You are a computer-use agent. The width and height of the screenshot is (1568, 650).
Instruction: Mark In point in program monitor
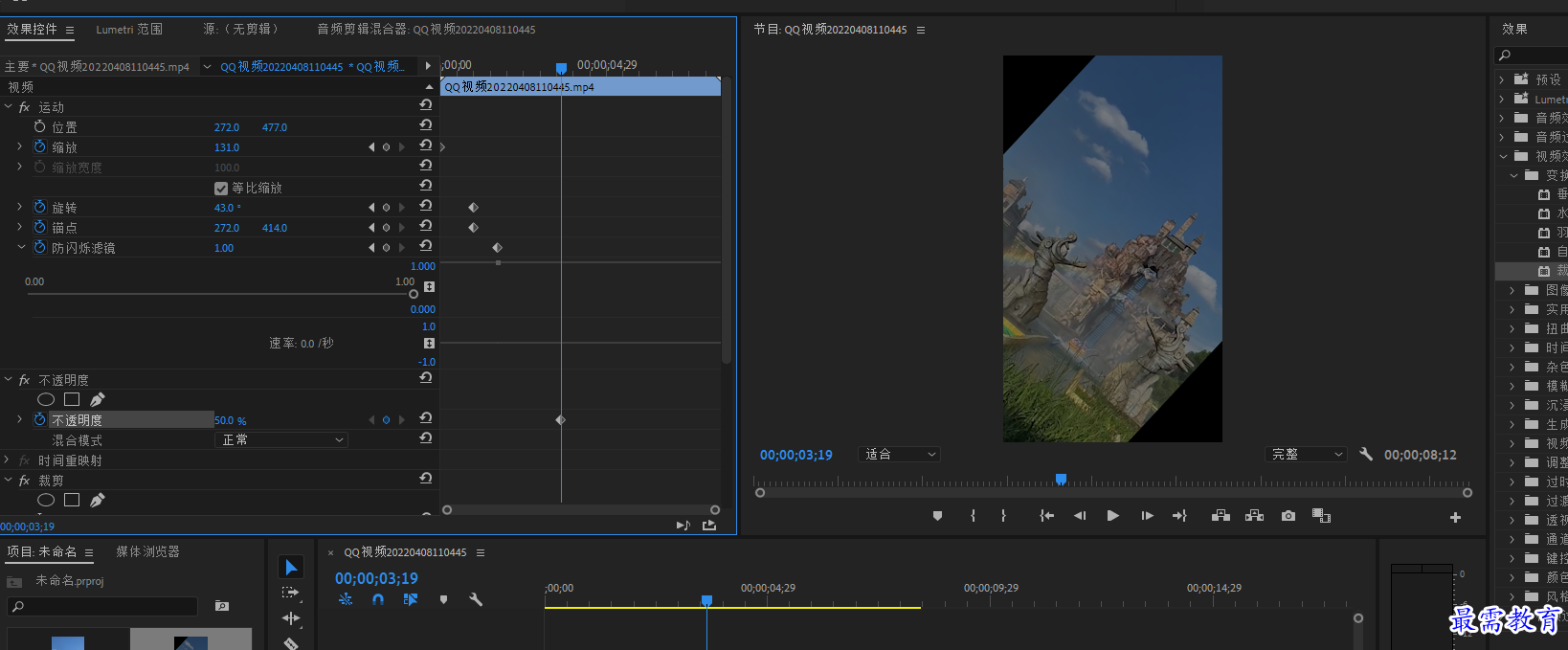point(973,516)
